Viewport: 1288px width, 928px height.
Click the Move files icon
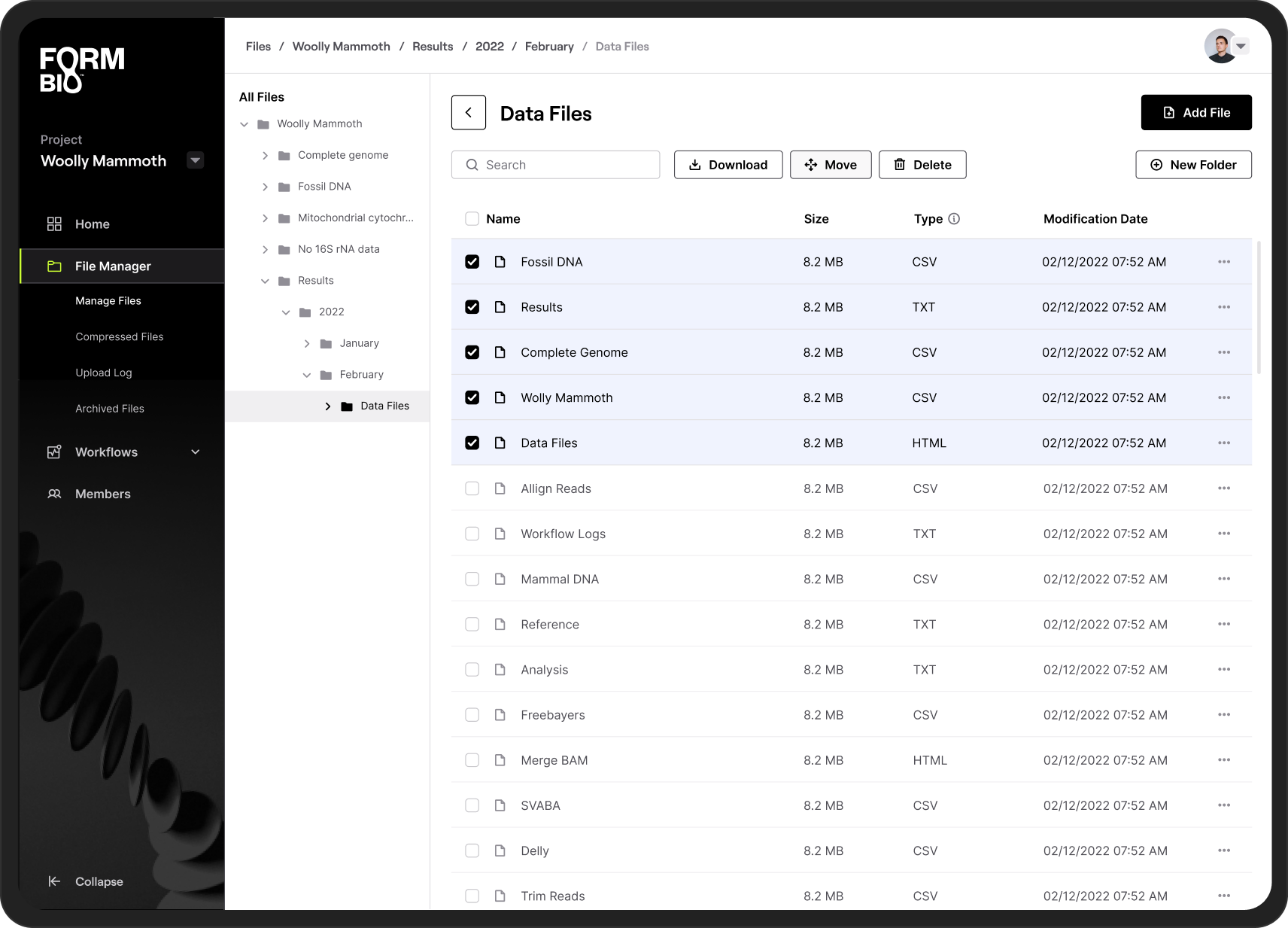(x=811, y=165)
